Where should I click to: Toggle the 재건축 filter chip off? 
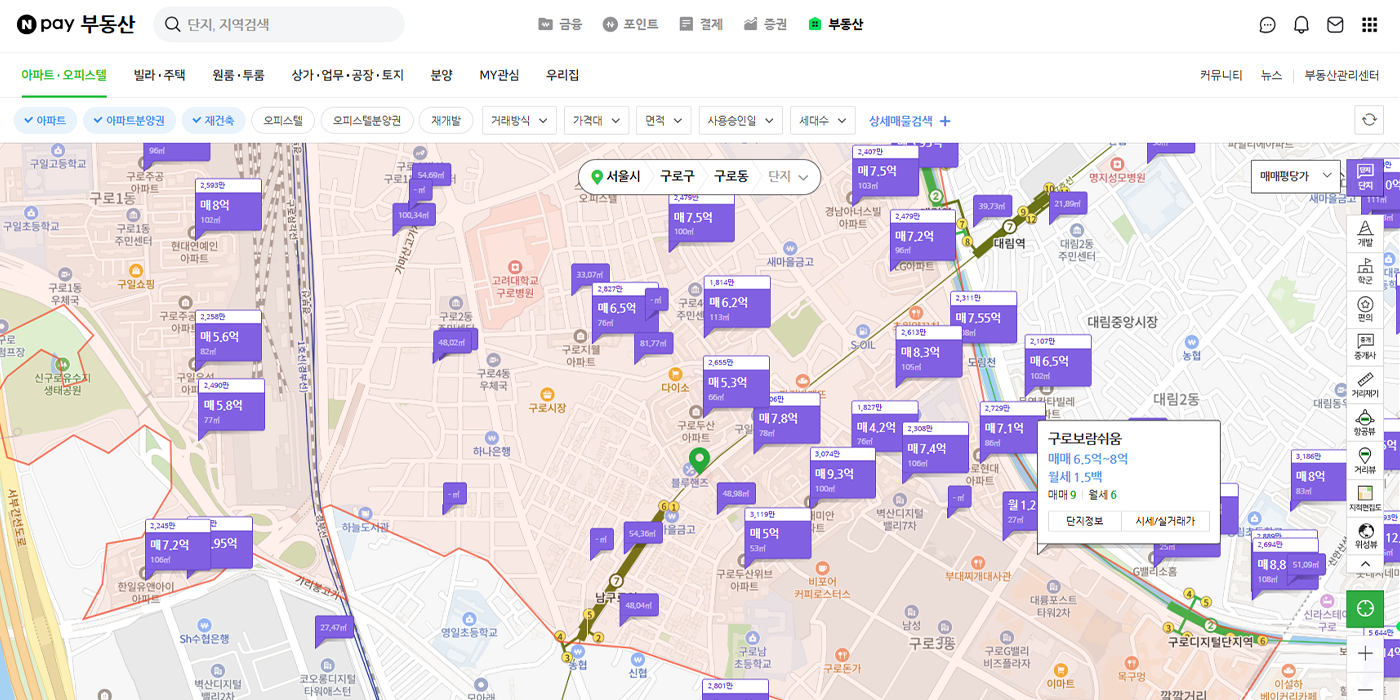tap(212, 120)
